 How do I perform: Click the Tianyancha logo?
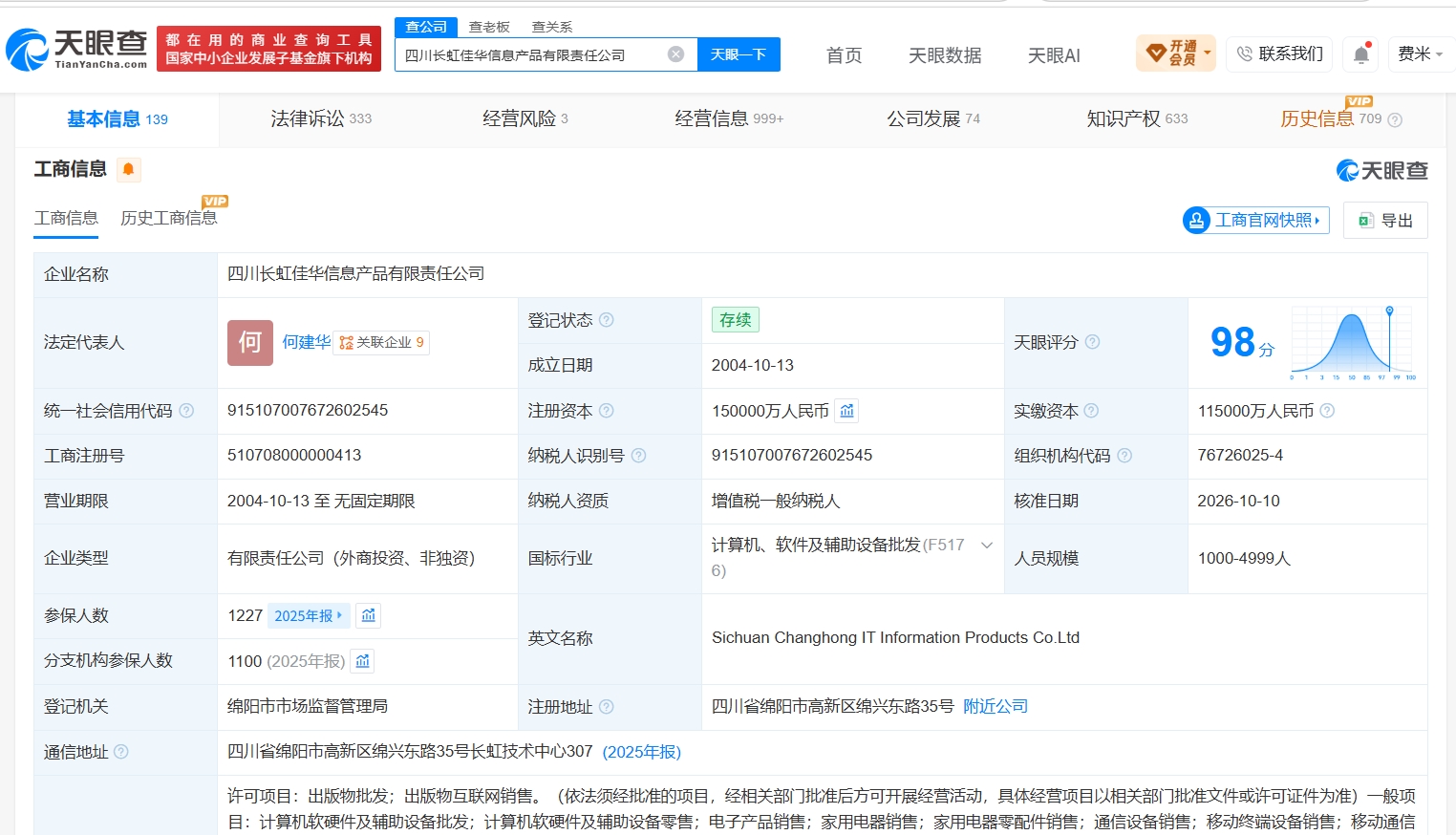tap(77, 49)
